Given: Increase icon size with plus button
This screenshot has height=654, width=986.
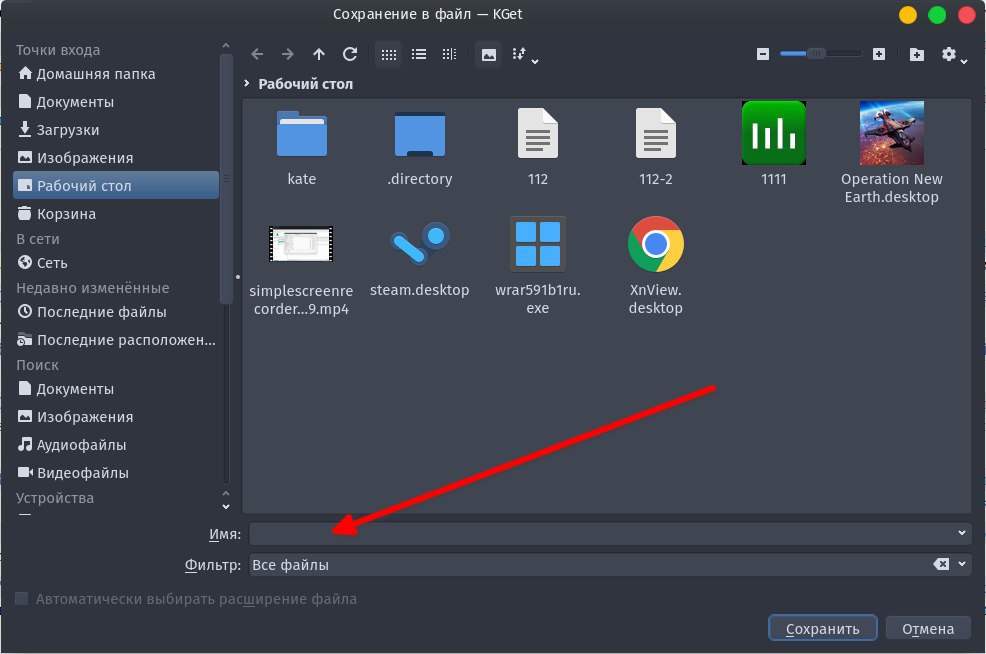Looking at the screenshot, I should point(879,55).
